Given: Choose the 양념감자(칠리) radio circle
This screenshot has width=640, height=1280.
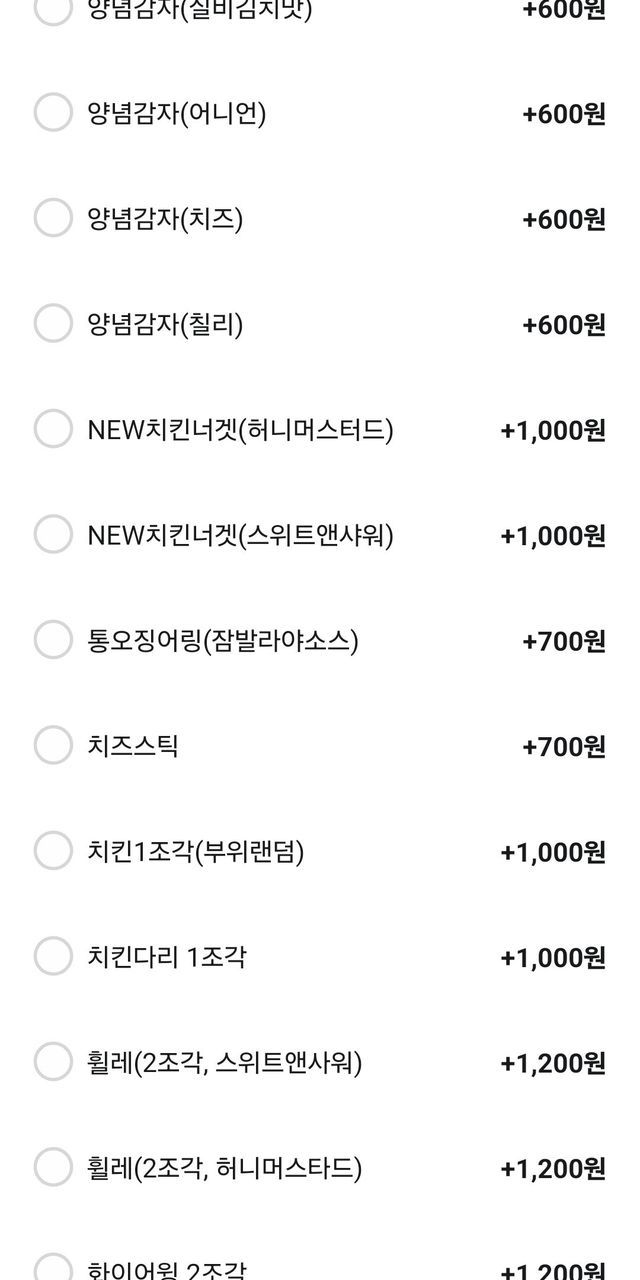Looking at the screenshot, I should click(x=53, y=324).
